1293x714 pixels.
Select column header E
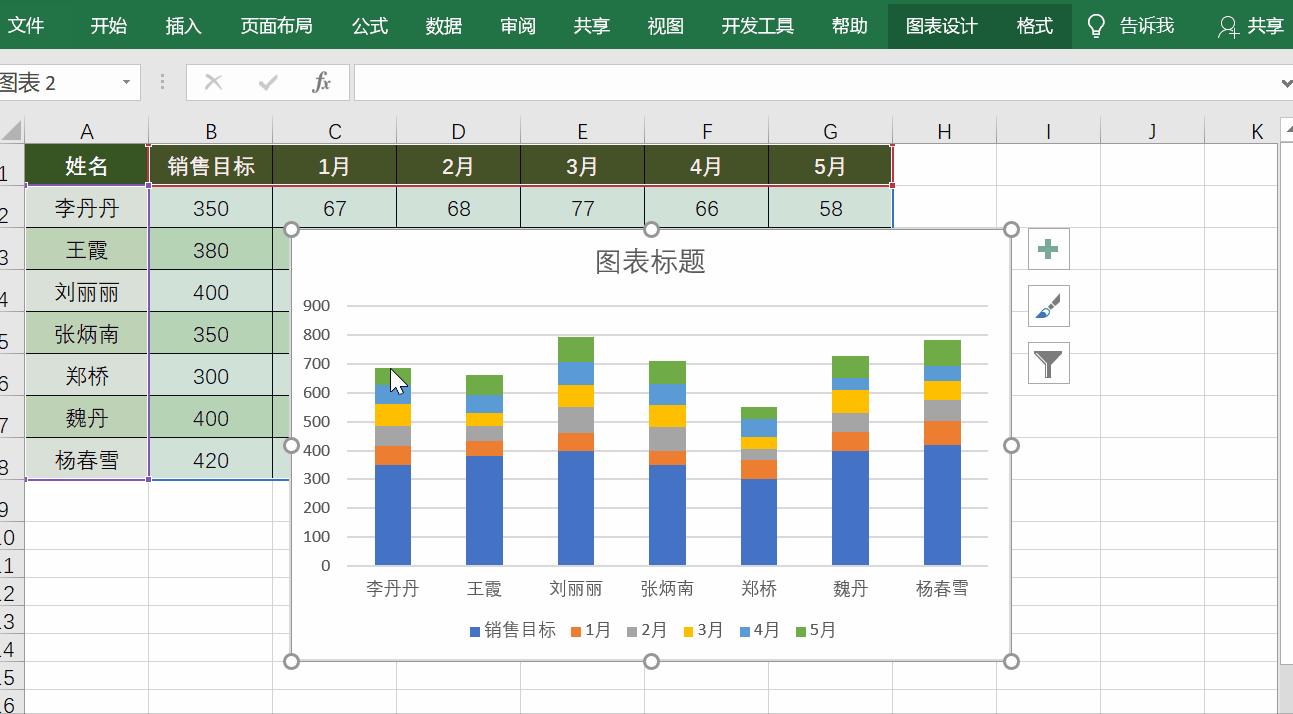coord(582,130)
